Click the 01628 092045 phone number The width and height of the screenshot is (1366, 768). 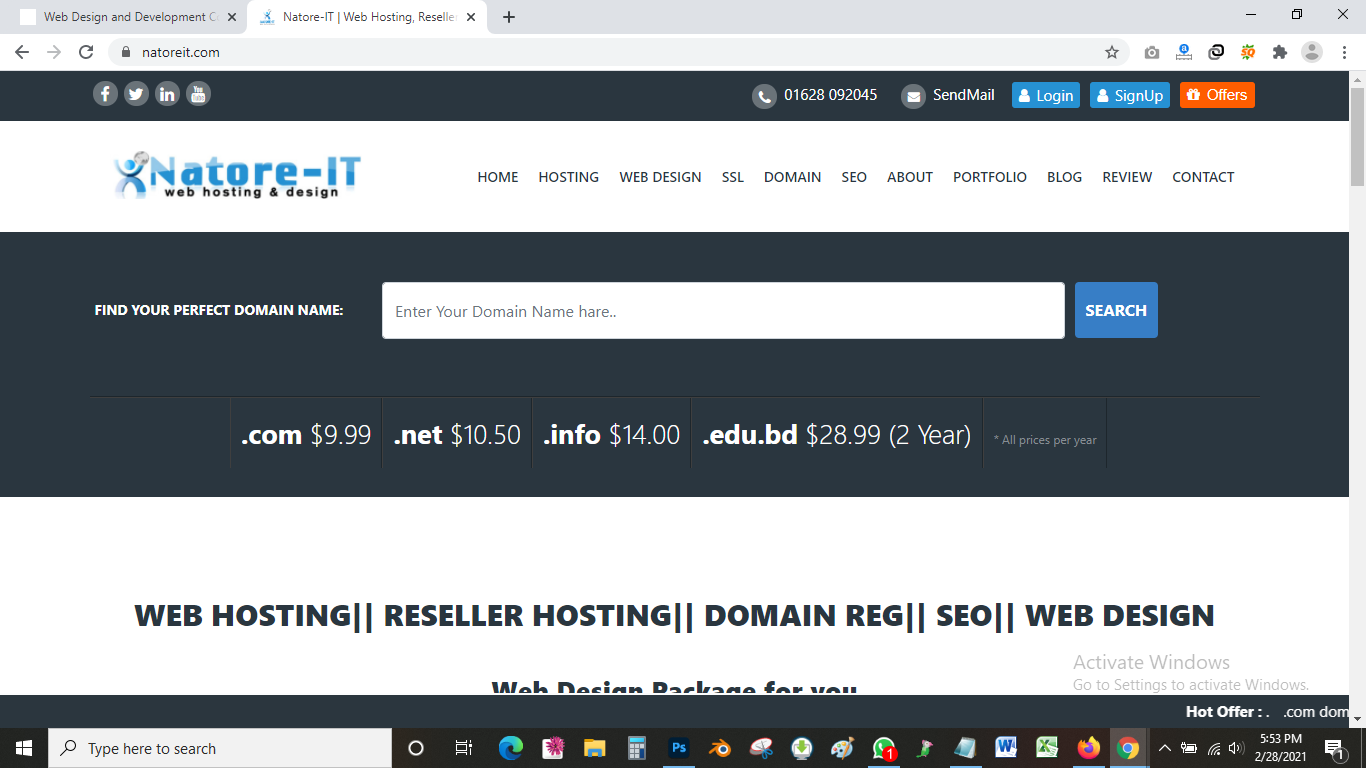[x=831, y=95]
